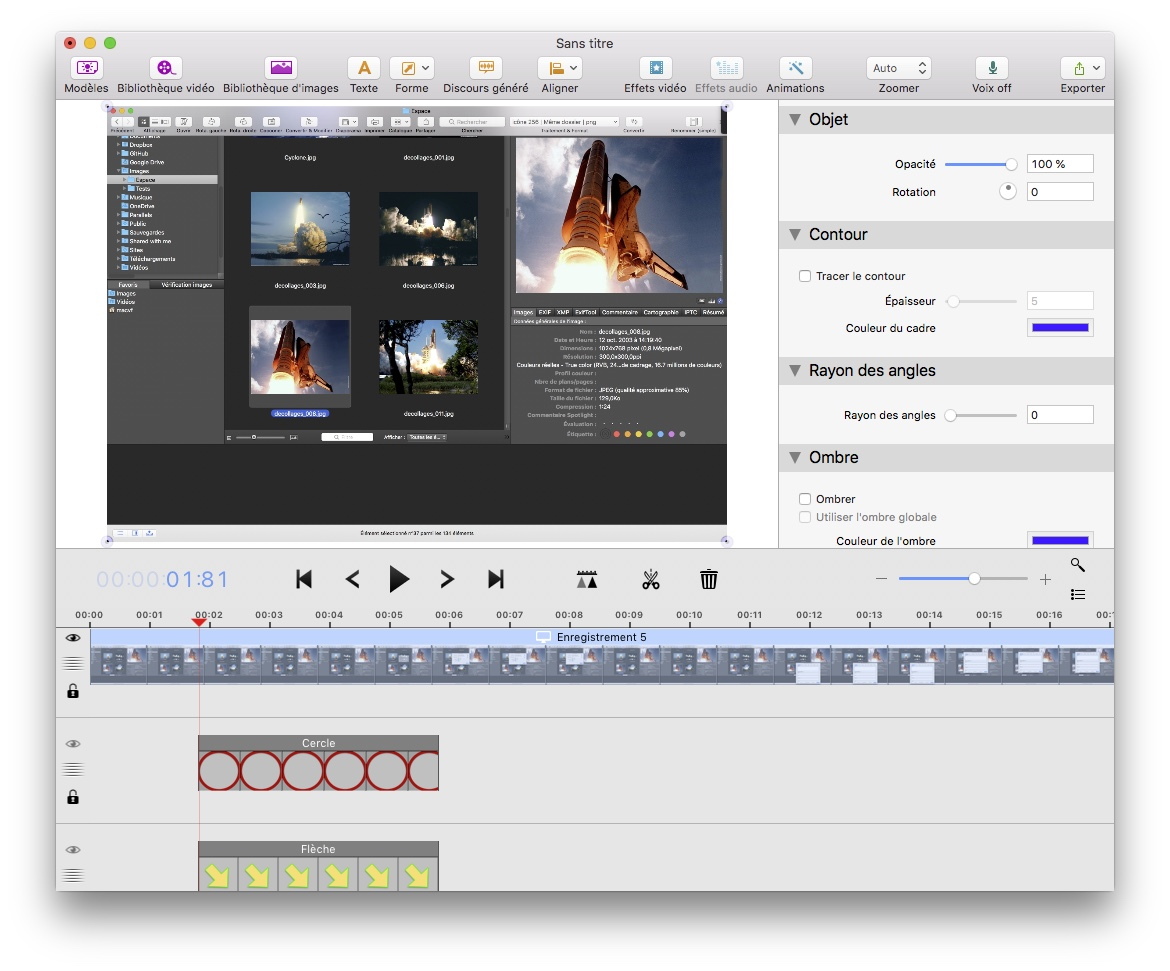Click the Rotation dial knob

point(1008,192)
